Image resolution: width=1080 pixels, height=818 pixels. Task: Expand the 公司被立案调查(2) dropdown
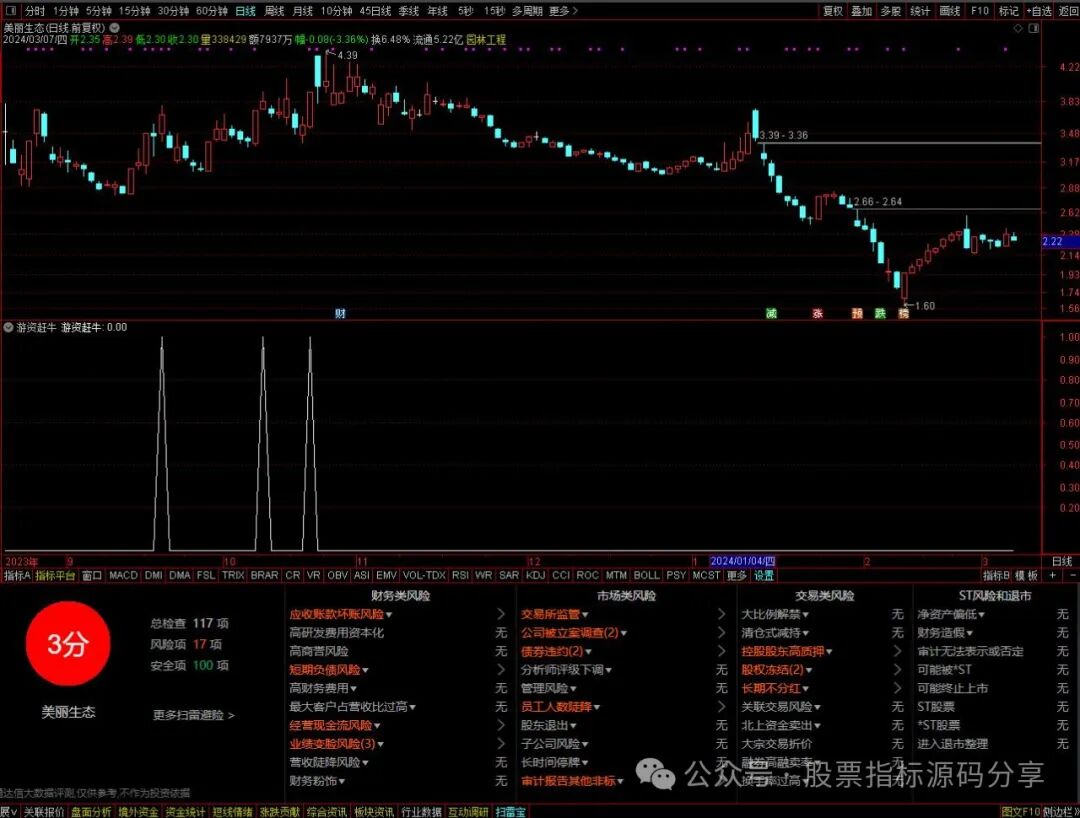623,633
